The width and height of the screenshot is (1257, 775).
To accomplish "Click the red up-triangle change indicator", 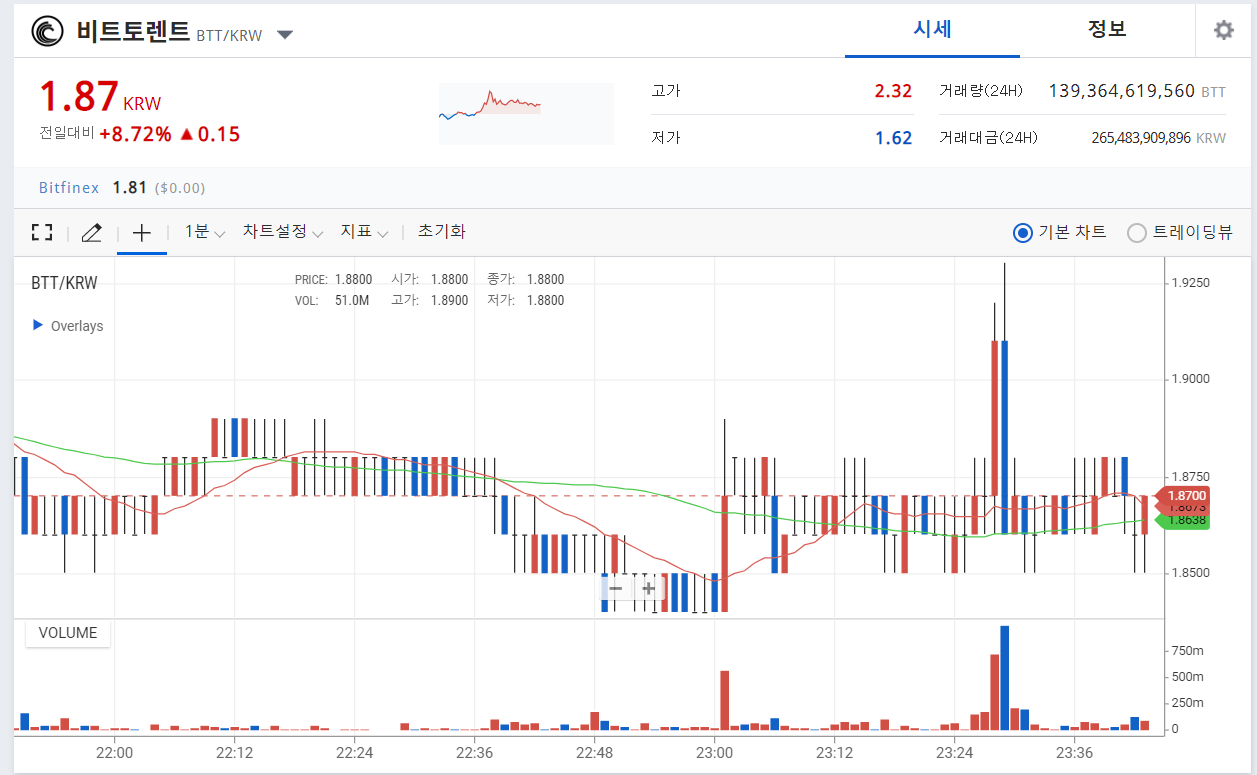I will (x=186, y=134).
